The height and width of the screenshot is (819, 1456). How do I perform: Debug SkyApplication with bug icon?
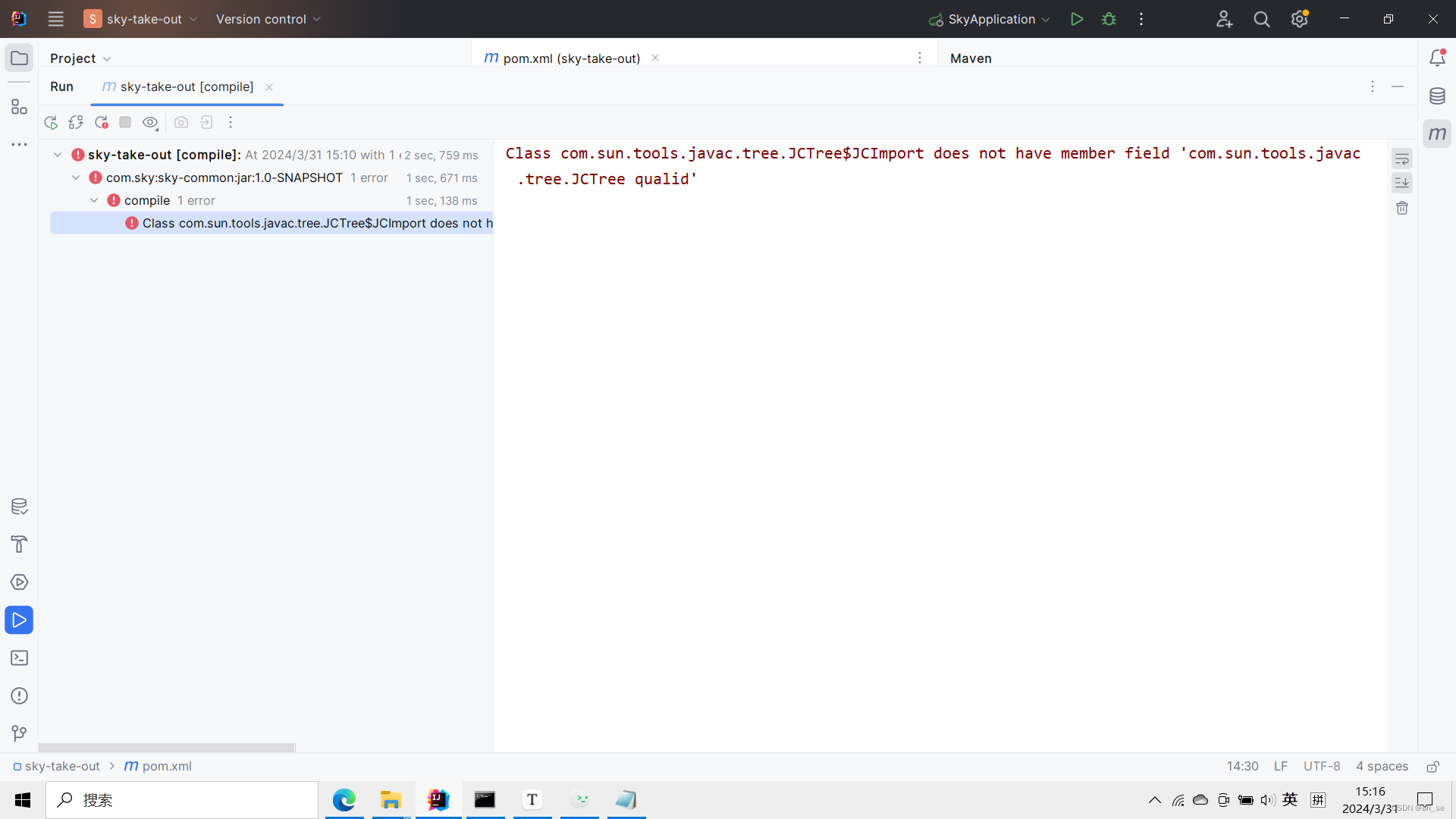coord(1109,19)
